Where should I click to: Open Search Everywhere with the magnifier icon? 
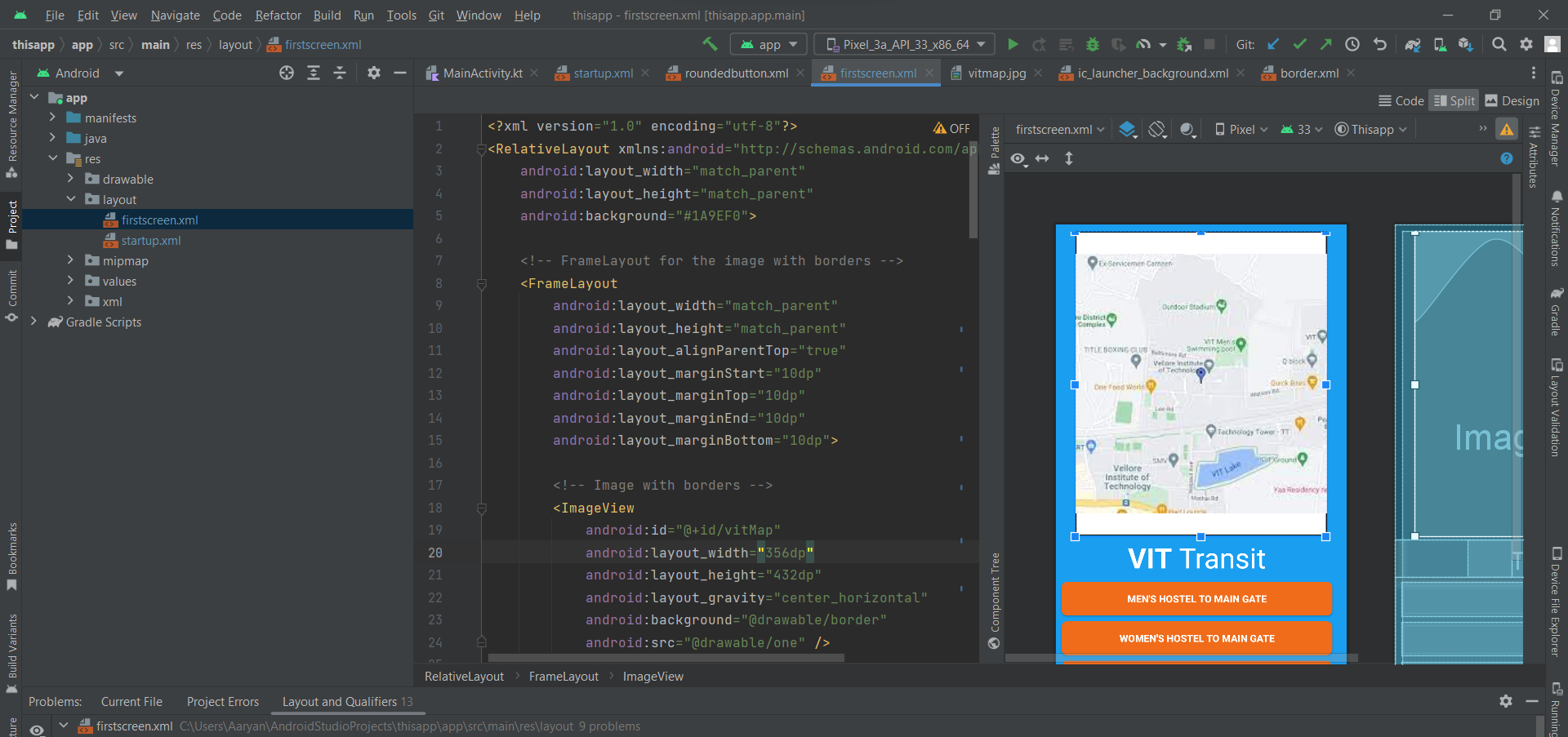(x=1499, y=44)
